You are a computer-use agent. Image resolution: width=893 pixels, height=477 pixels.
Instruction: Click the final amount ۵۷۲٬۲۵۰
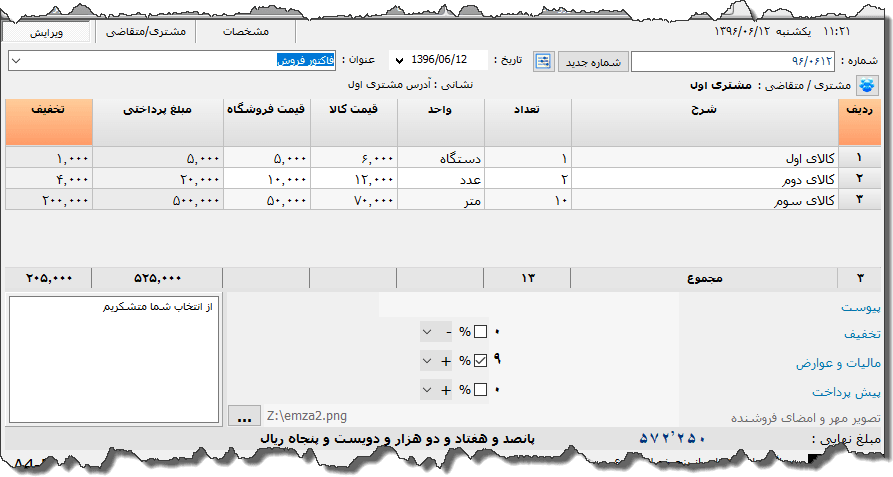673,438
